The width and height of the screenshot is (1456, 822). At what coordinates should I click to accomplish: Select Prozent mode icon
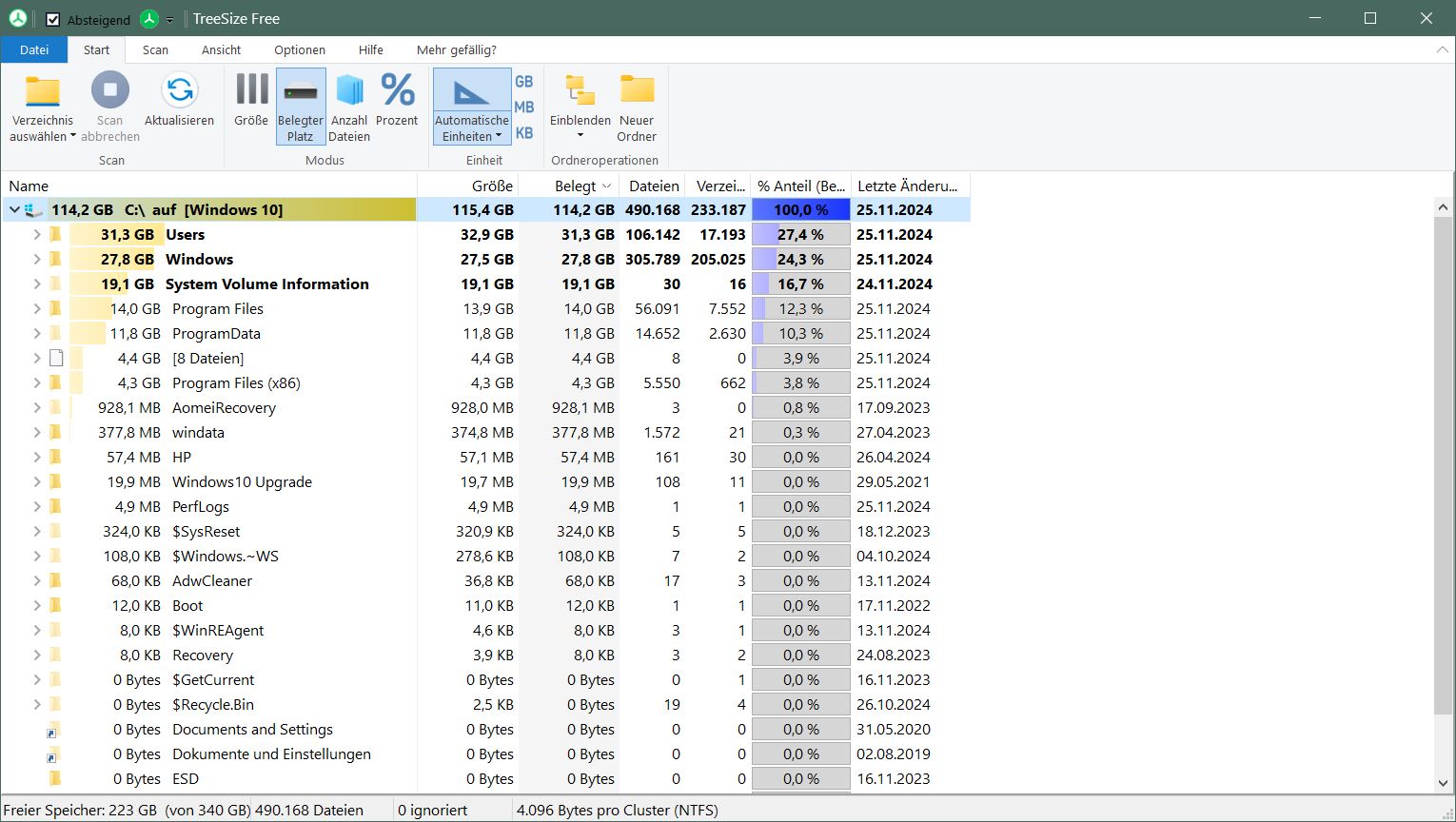tap(397, 89)
